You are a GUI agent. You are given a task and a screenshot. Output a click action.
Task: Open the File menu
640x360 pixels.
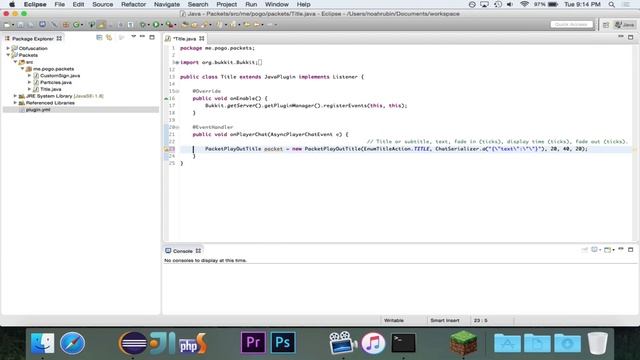[60, 4]
